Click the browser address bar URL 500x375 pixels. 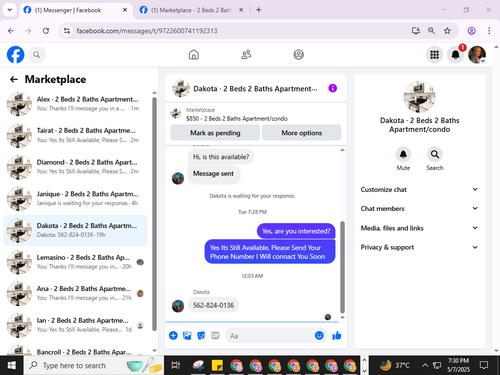pos(147,31)
